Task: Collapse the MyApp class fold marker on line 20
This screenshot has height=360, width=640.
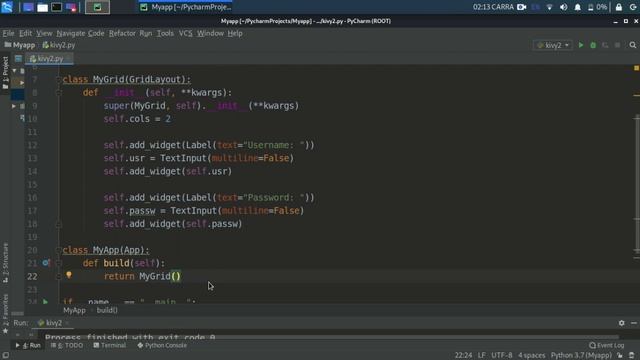Action: tap(58, 250)
